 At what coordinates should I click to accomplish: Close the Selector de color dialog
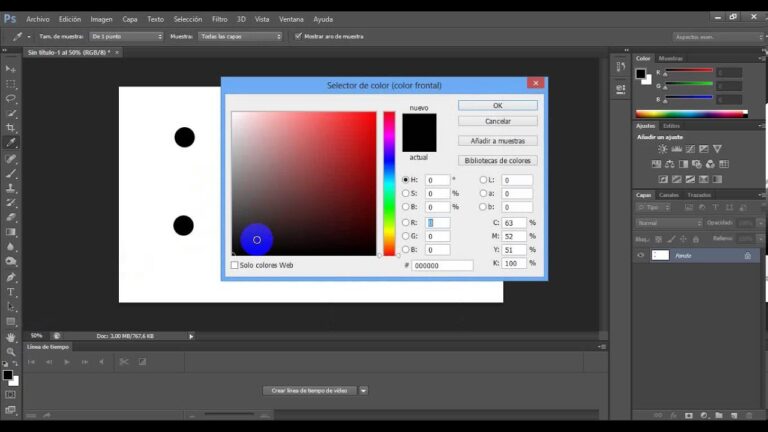click(536, 83)
